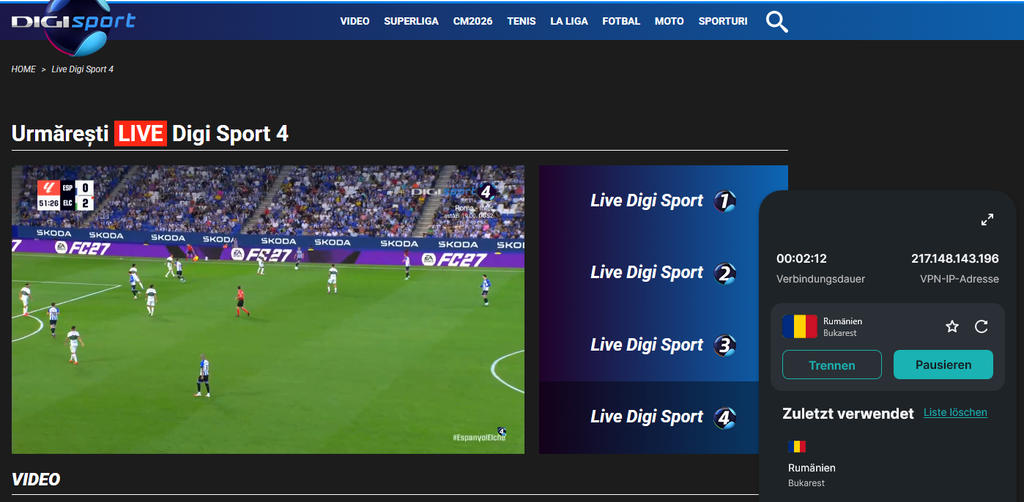Viewport: 1024px width, 502px height.
Task: Click the Liste löschen link
Action: tap(955, 413)
